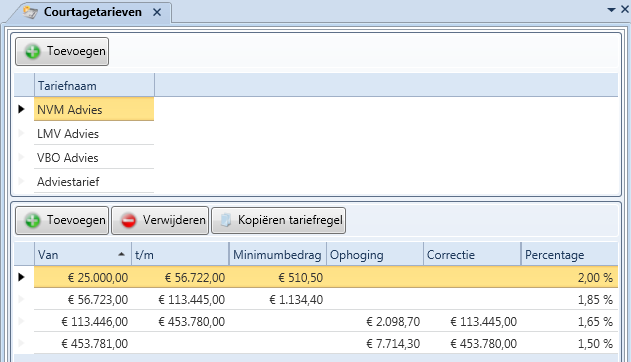Select Van cell € 25.000,00
The width and height of the screenshot is (631, 362).
[x=83, y=278]
